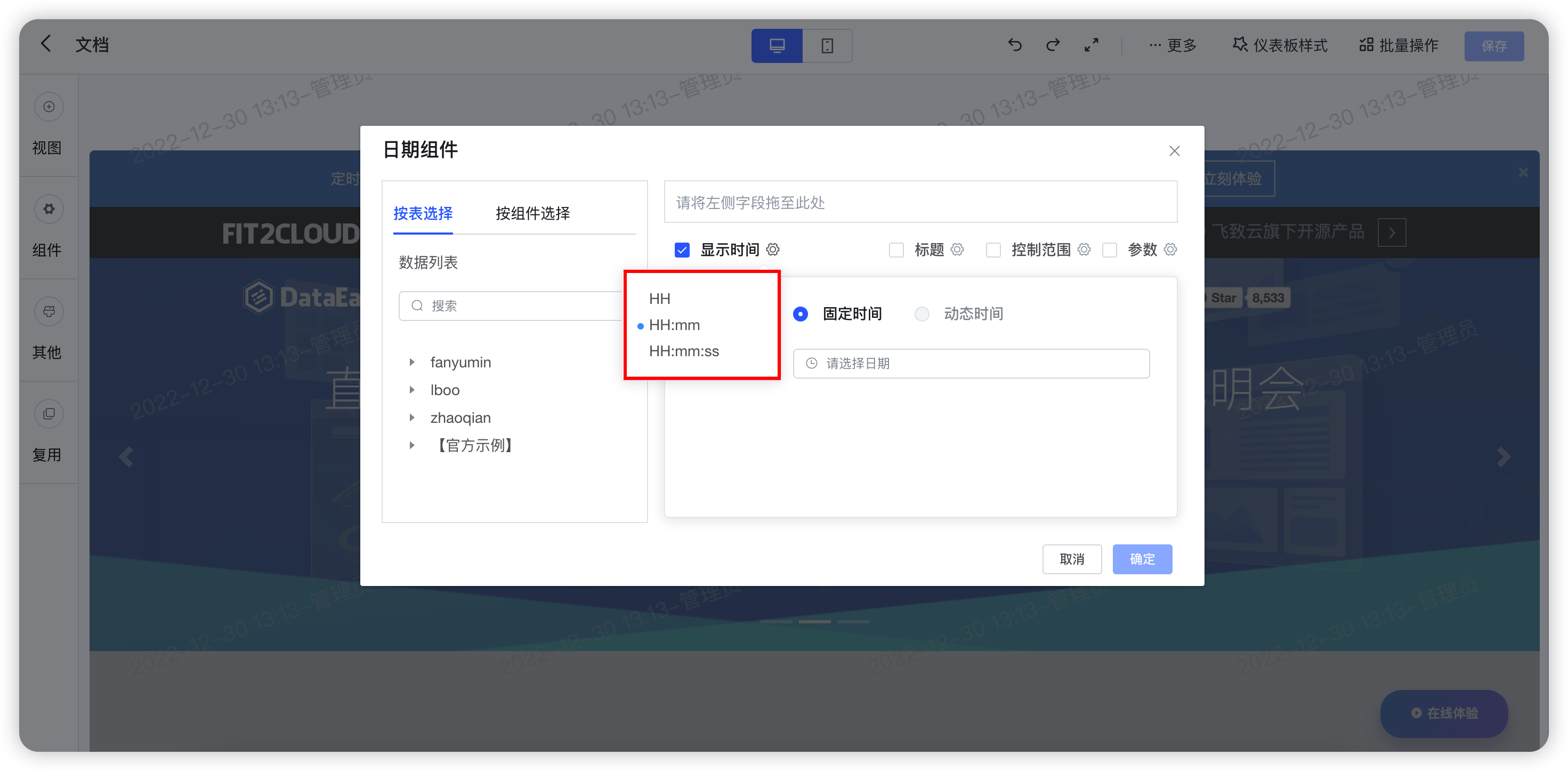Expand the 【官方示例】 node

pos(413,445)
